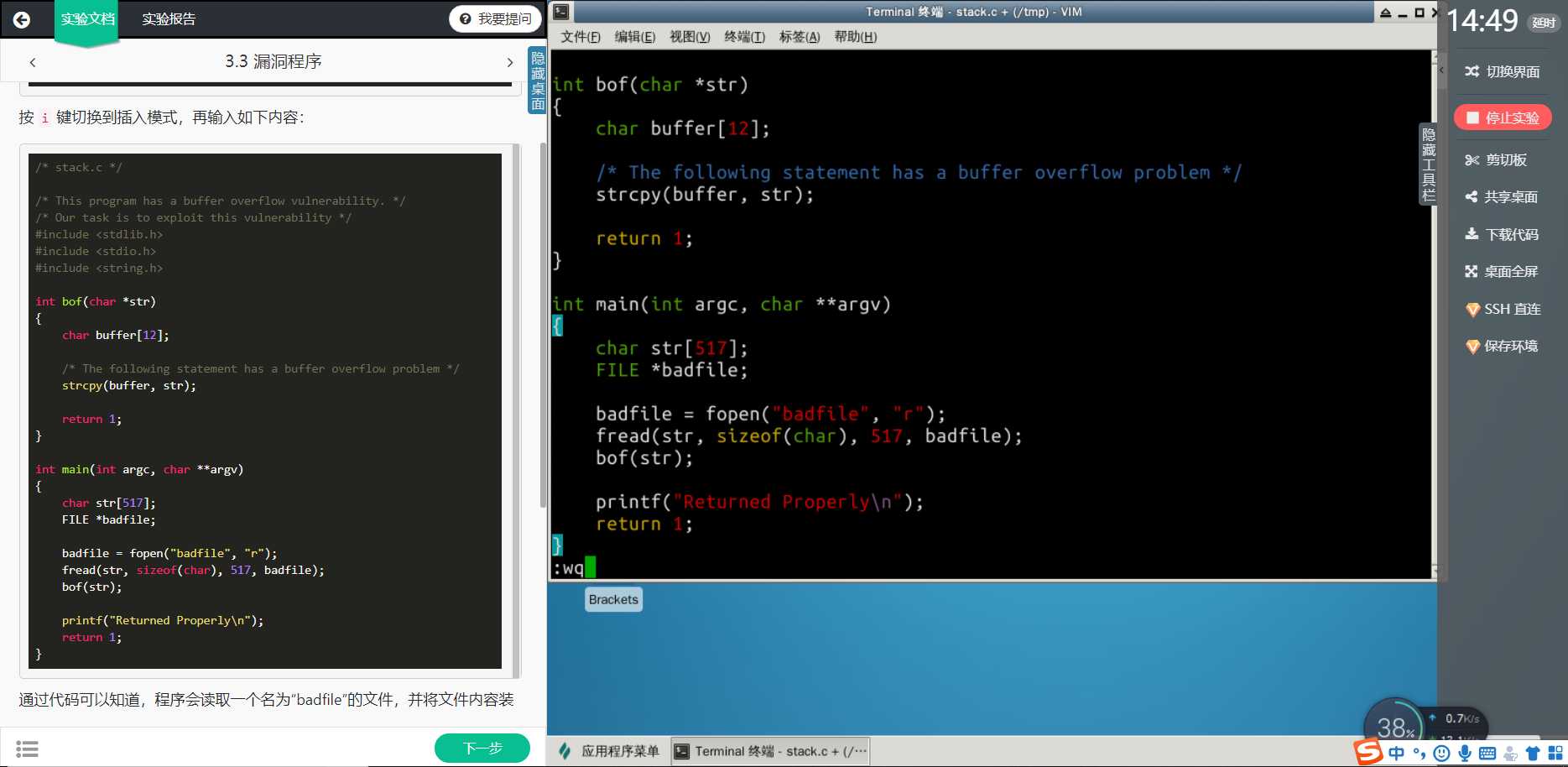Click the red 停止实验 button
This screenshot has height=767, width=1568.
pos(1503,117)
